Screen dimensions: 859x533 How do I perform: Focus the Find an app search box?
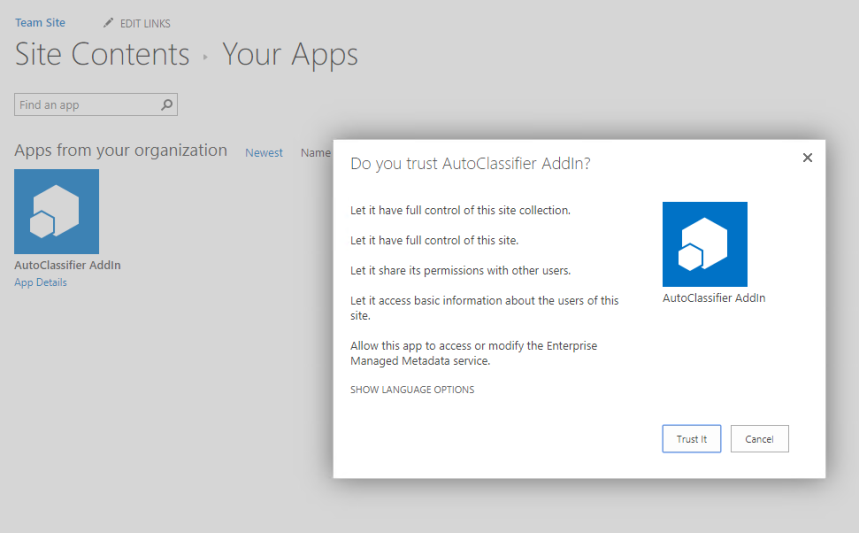(x=87, y=105)
